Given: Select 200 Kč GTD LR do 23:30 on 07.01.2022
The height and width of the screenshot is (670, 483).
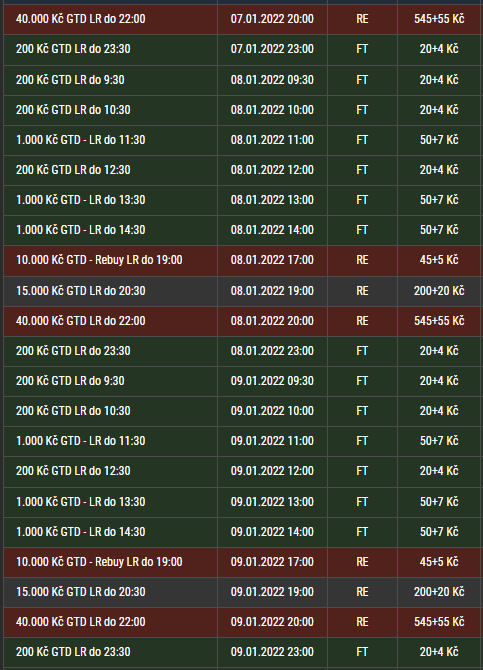Looking at the screenshot, I should (73, 49).
